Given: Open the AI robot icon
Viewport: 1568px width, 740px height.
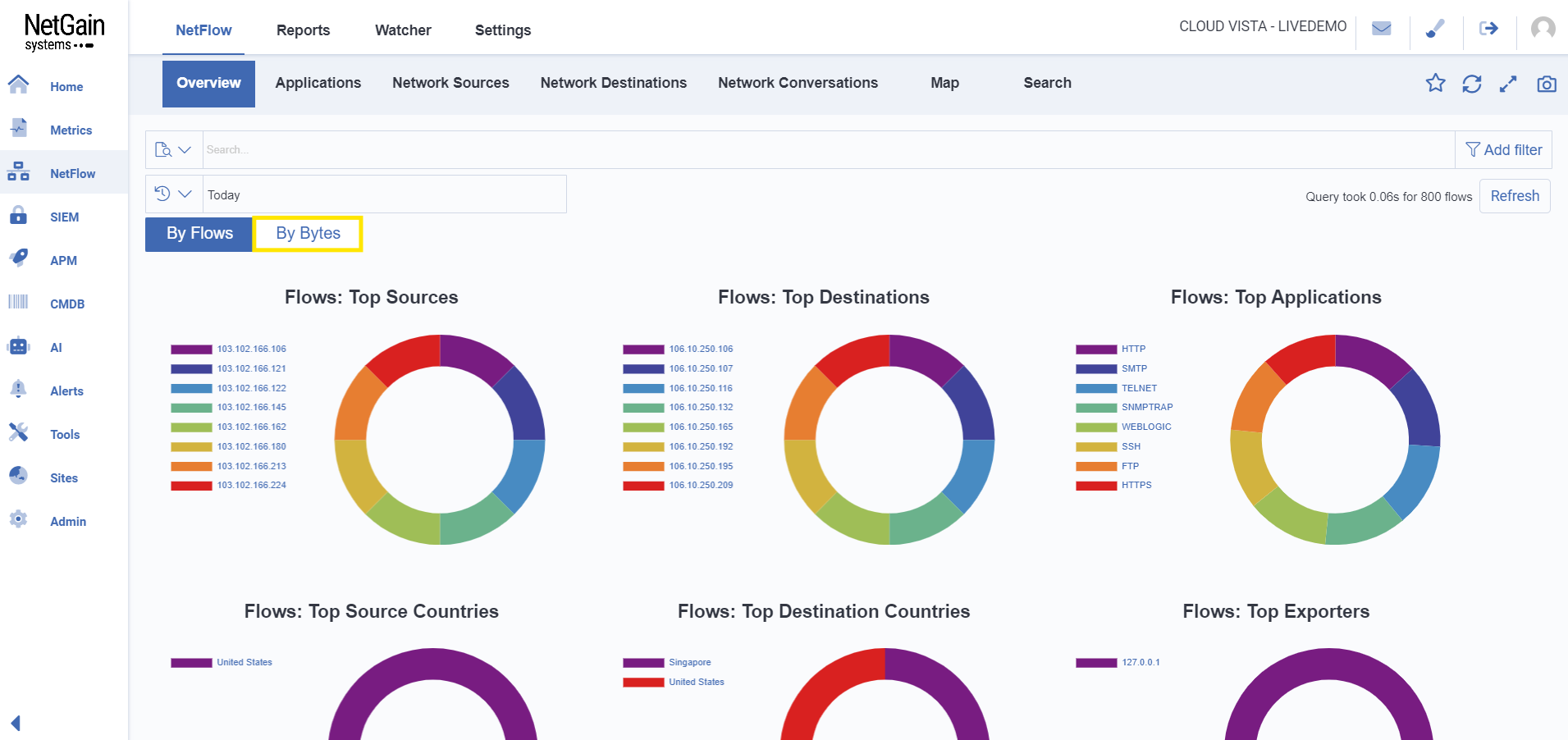Looking at the screenshot, I should coord(18,345).
